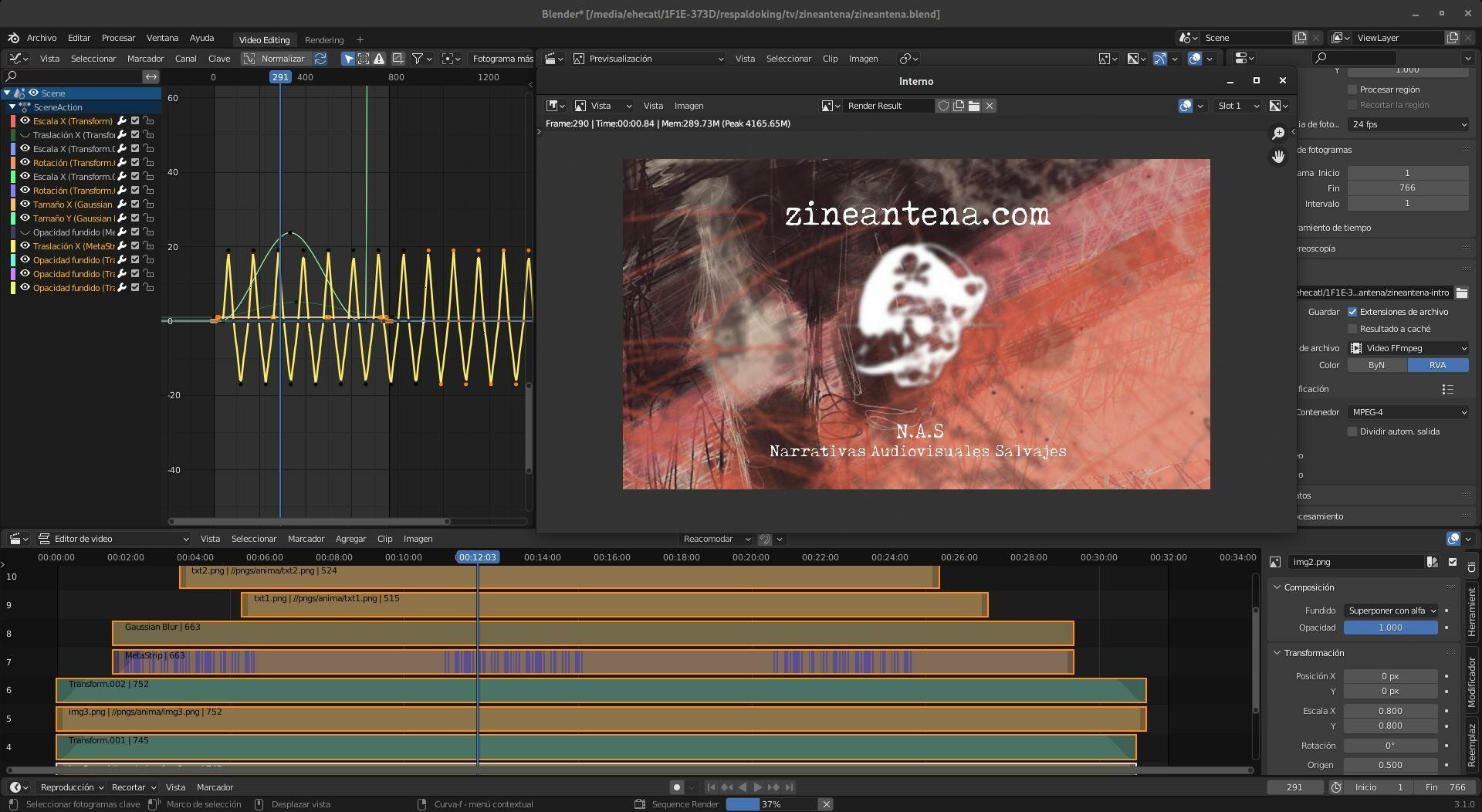Click the Opacidad 1.000 slider
The image size is (1482, 812).
[x=1389, y=628]
